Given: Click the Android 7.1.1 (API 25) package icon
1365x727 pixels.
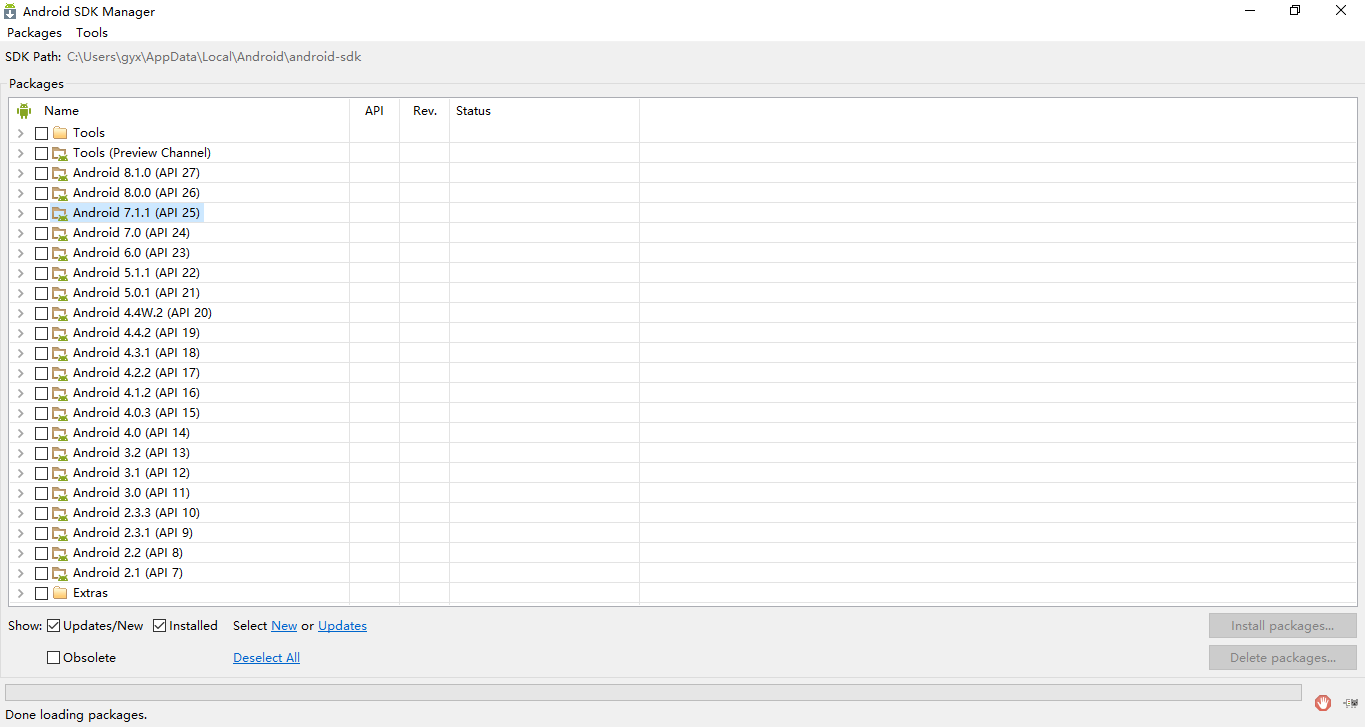Looking at the screenshot, I should click(60, 213).
